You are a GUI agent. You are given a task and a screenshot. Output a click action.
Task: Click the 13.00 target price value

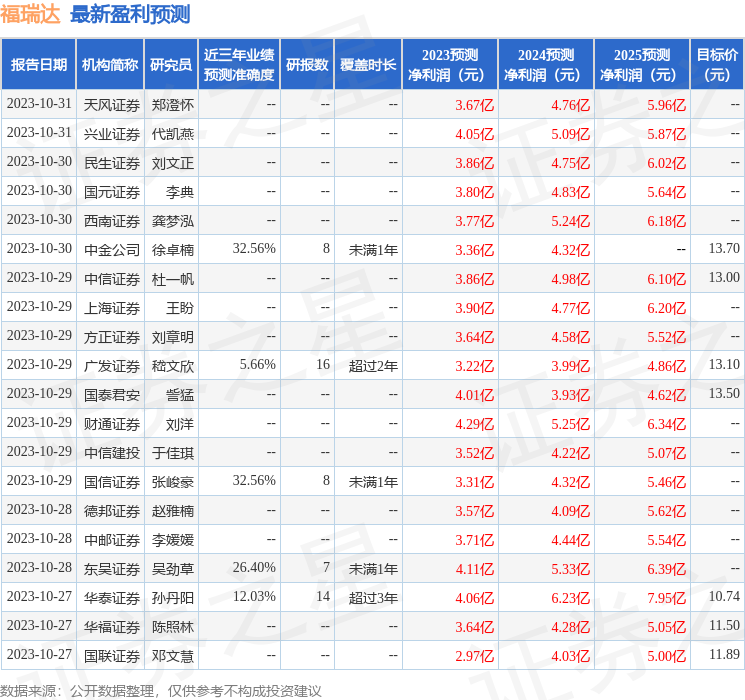click(724, 277)
